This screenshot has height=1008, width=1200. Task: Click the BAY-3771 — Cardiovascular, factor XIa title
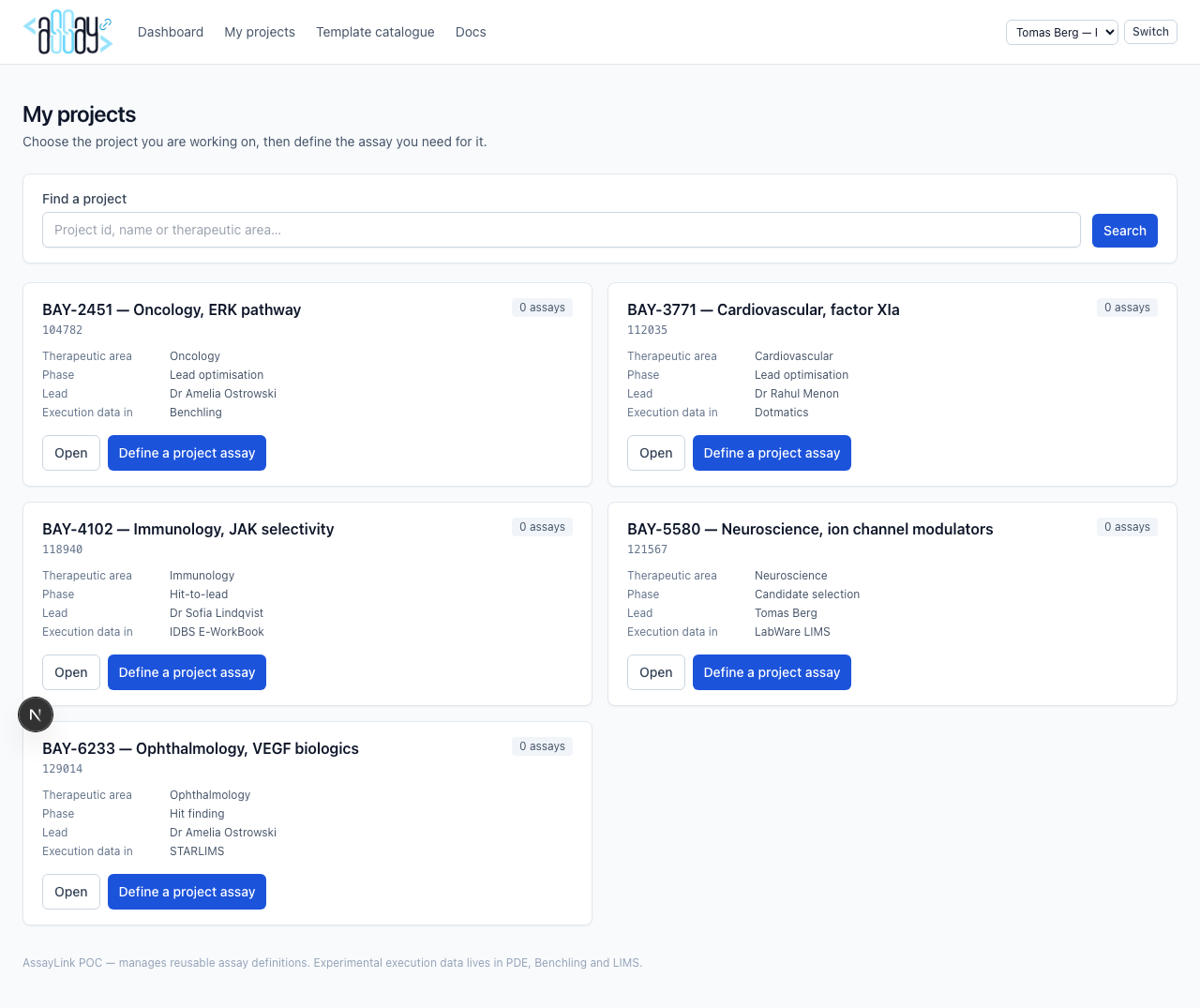point(763,309)
